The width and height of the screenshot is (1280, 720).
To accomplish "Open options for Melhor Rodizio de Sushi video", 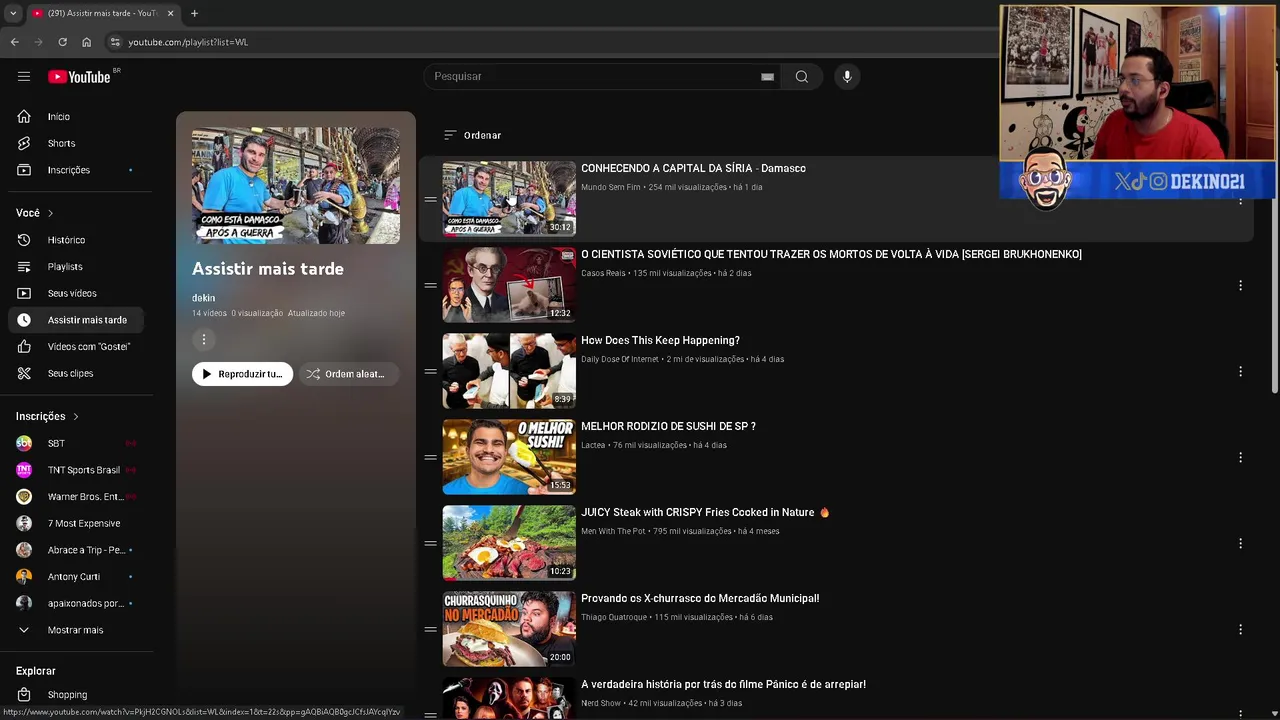I will coord(1240,458).
